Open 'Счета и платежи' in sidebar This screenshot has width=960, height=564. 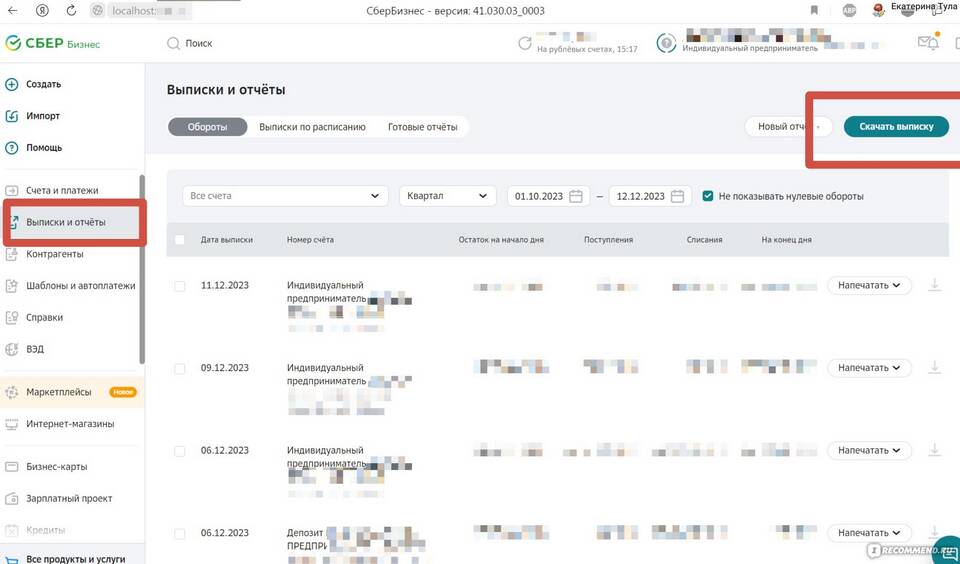pos(62,190)
